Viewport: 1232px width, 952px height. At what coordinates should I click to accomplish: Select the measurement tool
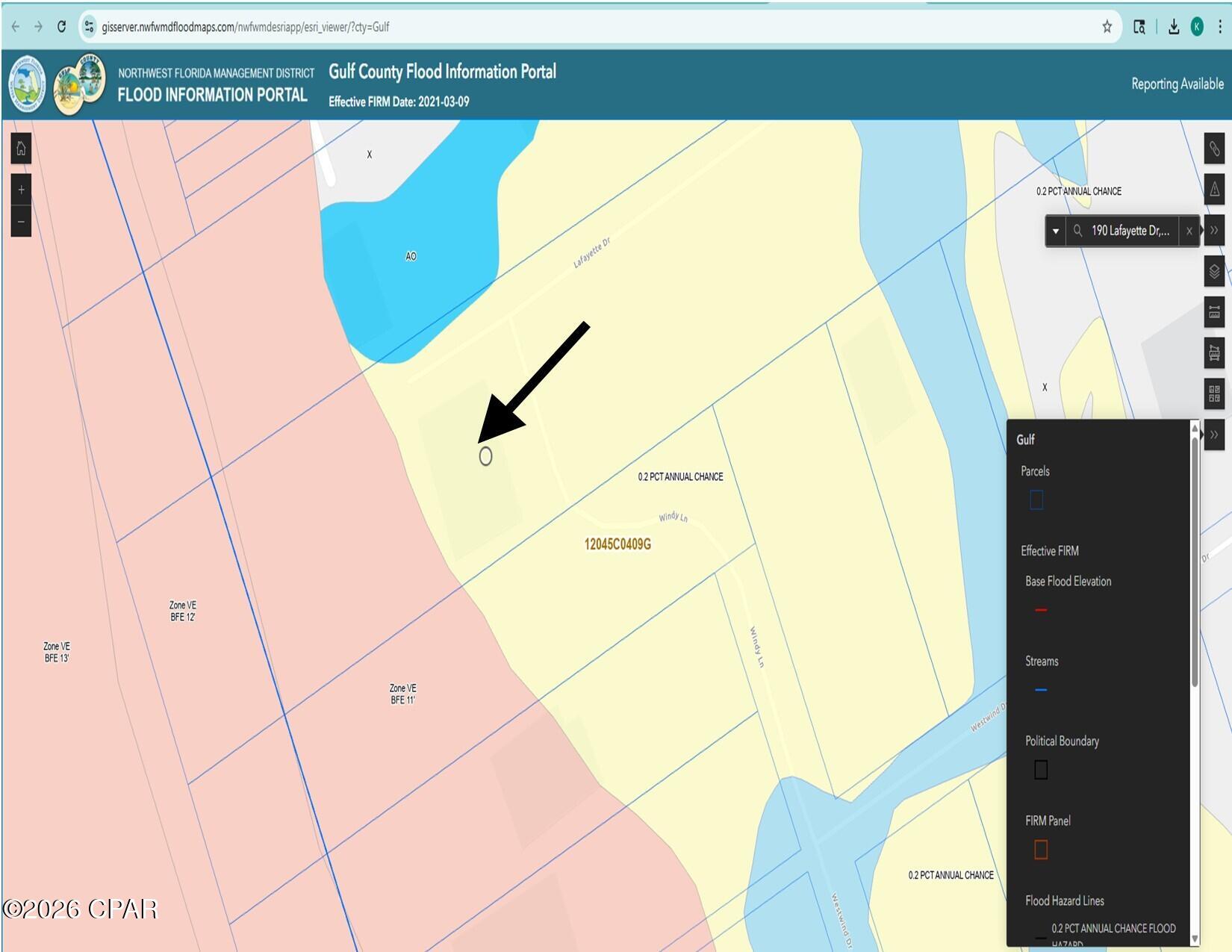point(1215,311)
